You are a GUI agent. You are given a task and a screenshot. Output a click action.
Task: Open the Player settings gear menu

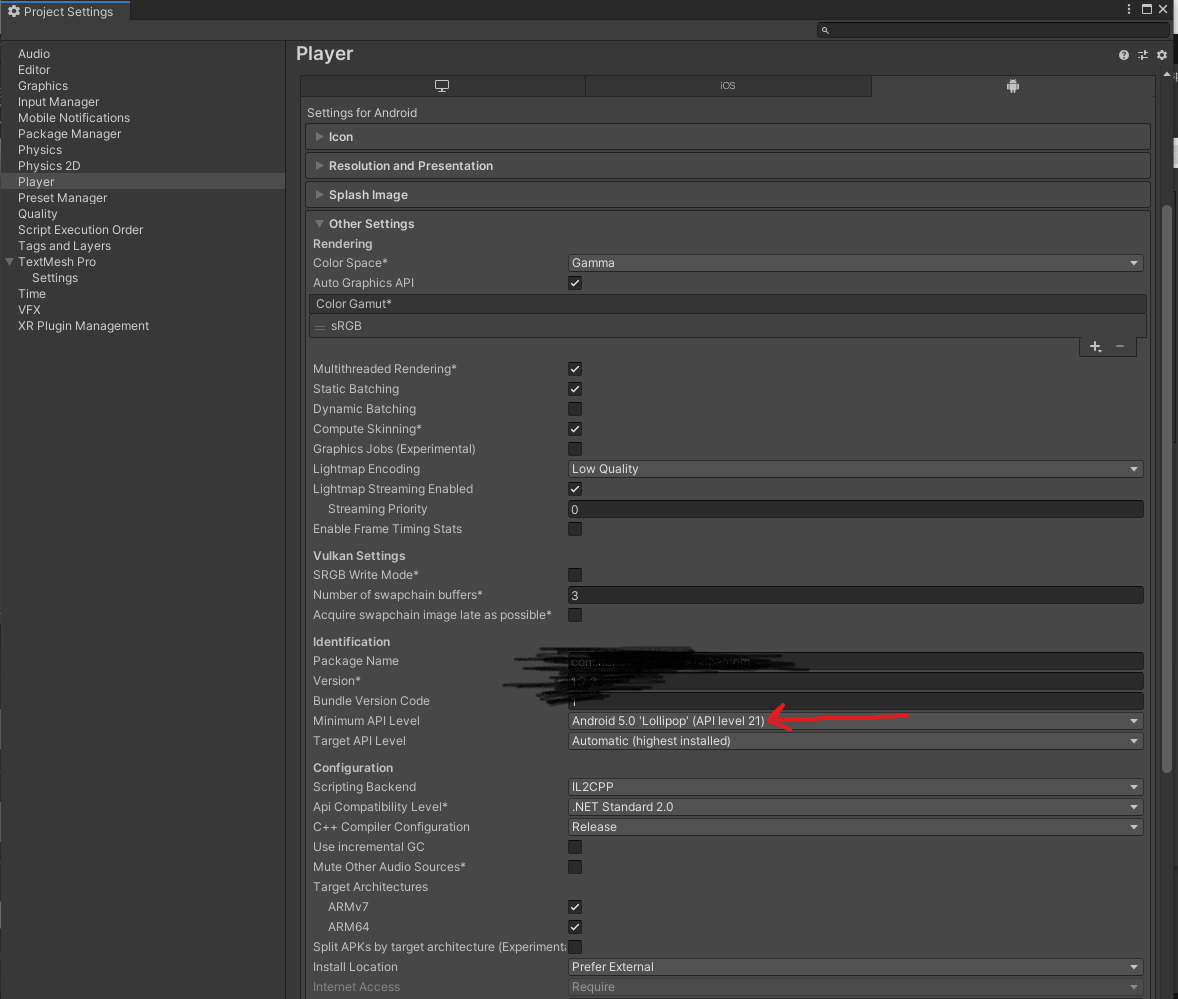click(x=1161, y=55)
